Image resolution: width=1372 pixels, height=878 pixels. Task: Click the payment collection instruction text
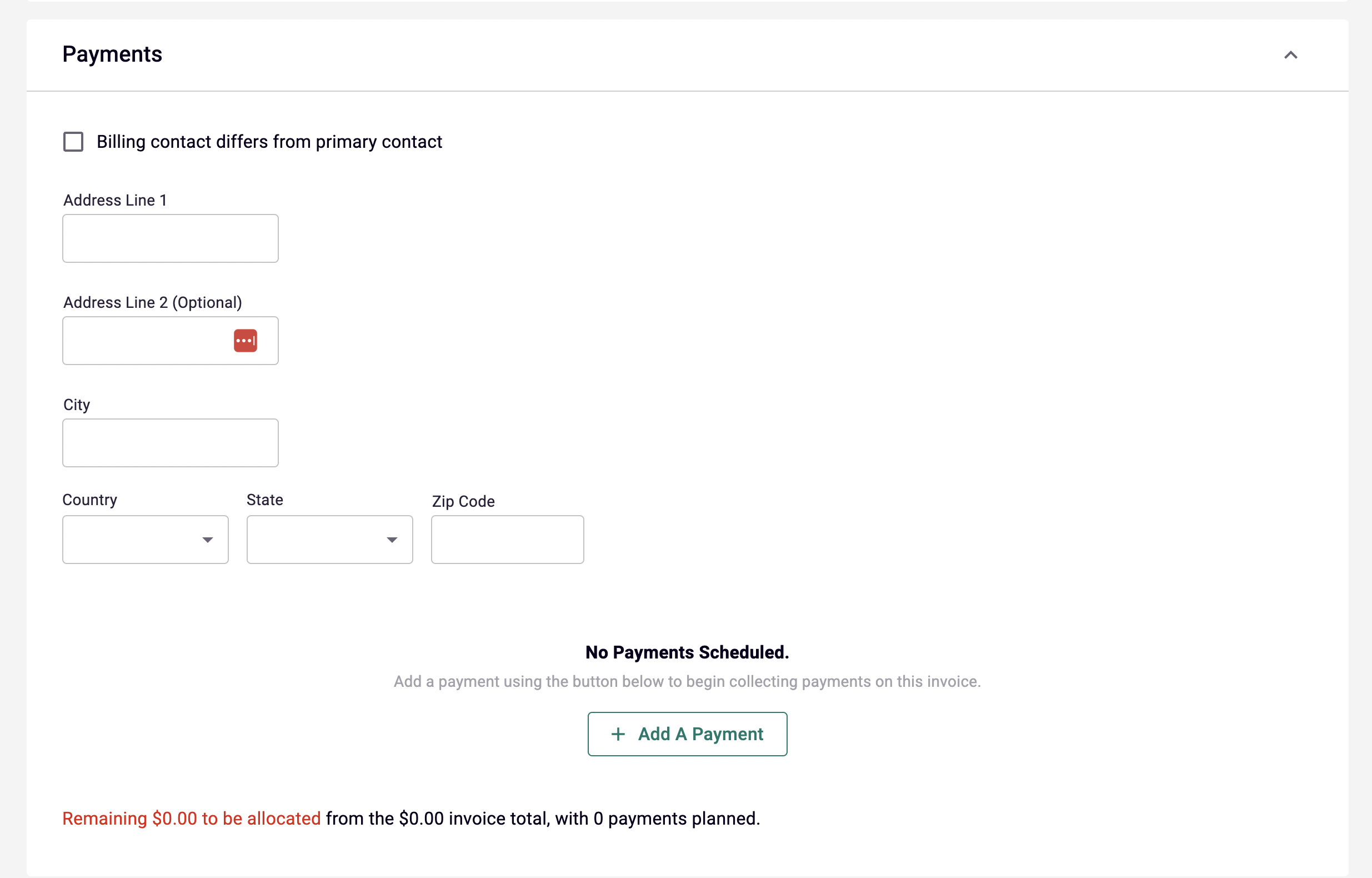click(687, 681)
